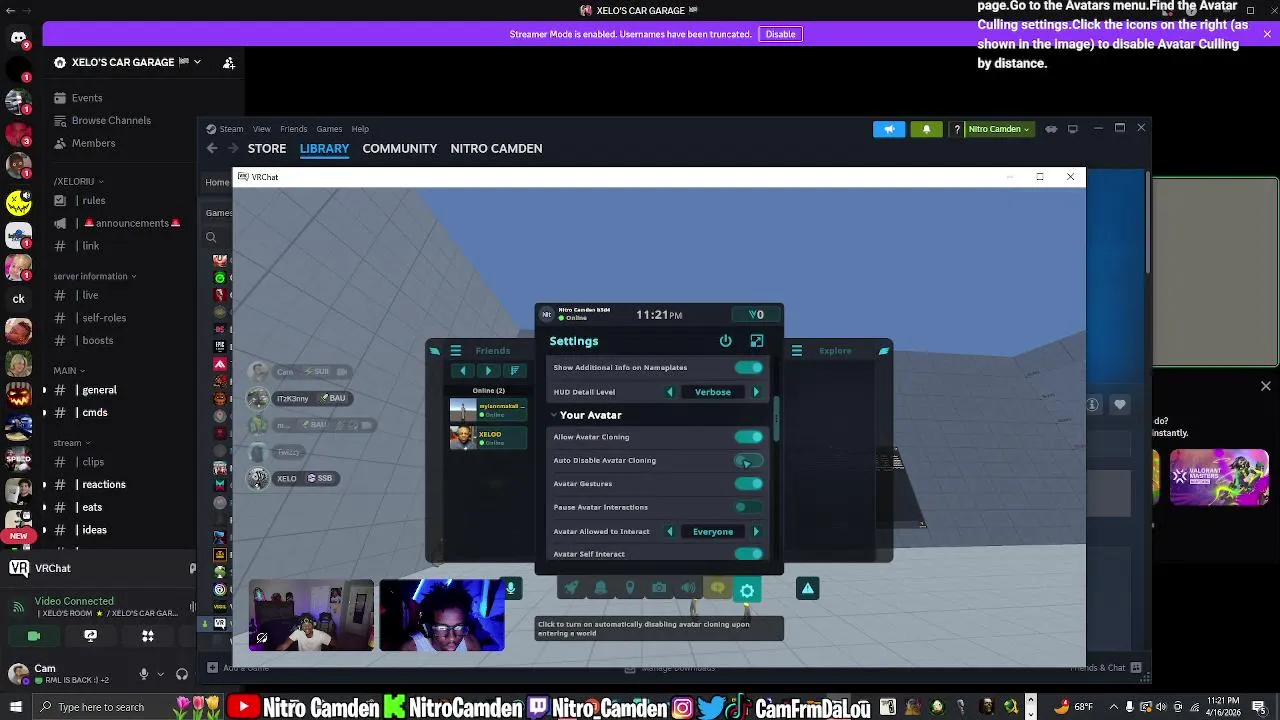Click the Settings panel scrollbar
This screenshot has width=1280, height=720.
click(776, 418)
